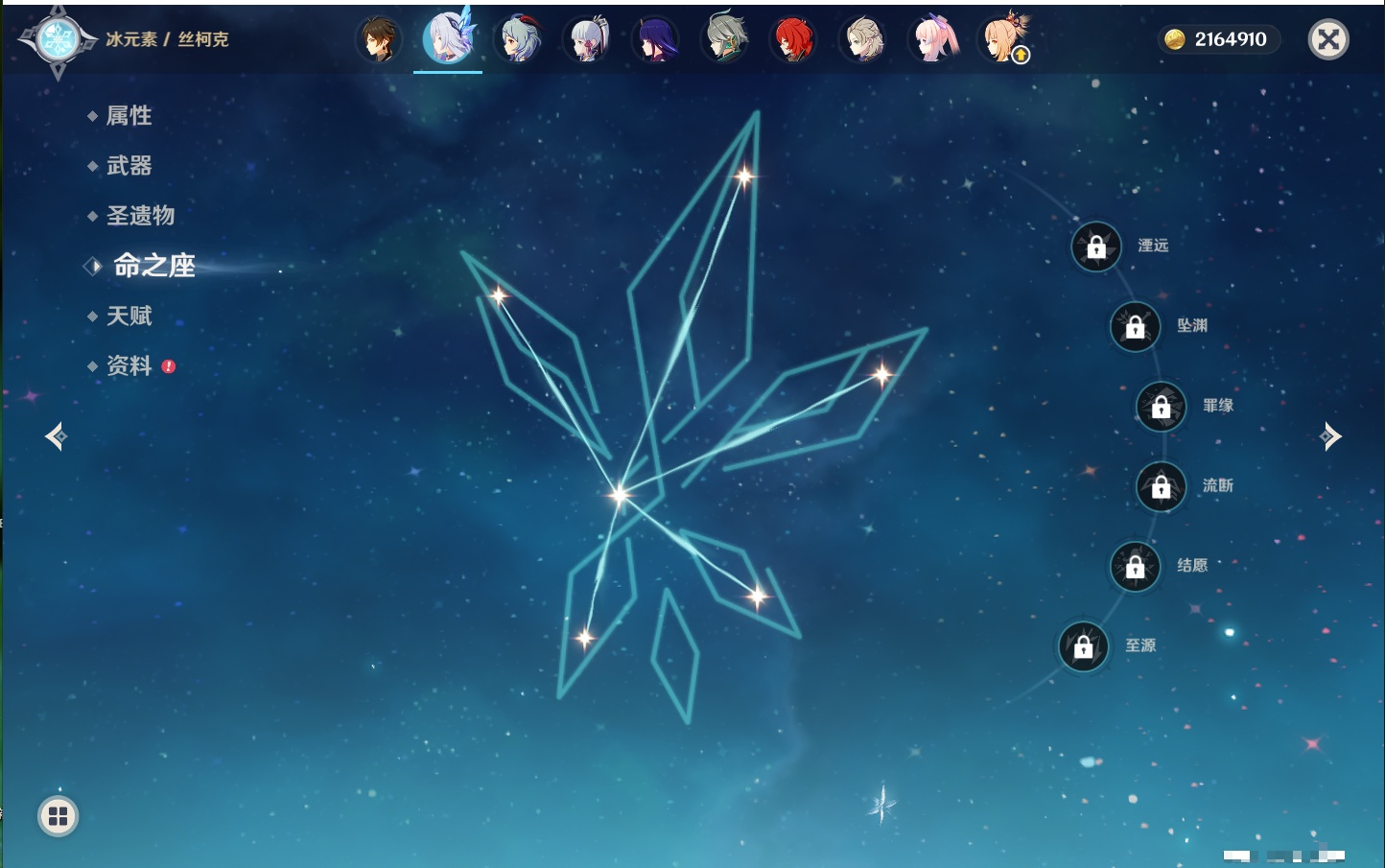Select the pink-haired character portrait
This screenshot has width=1385, height=868.
(x=933, y=39)
